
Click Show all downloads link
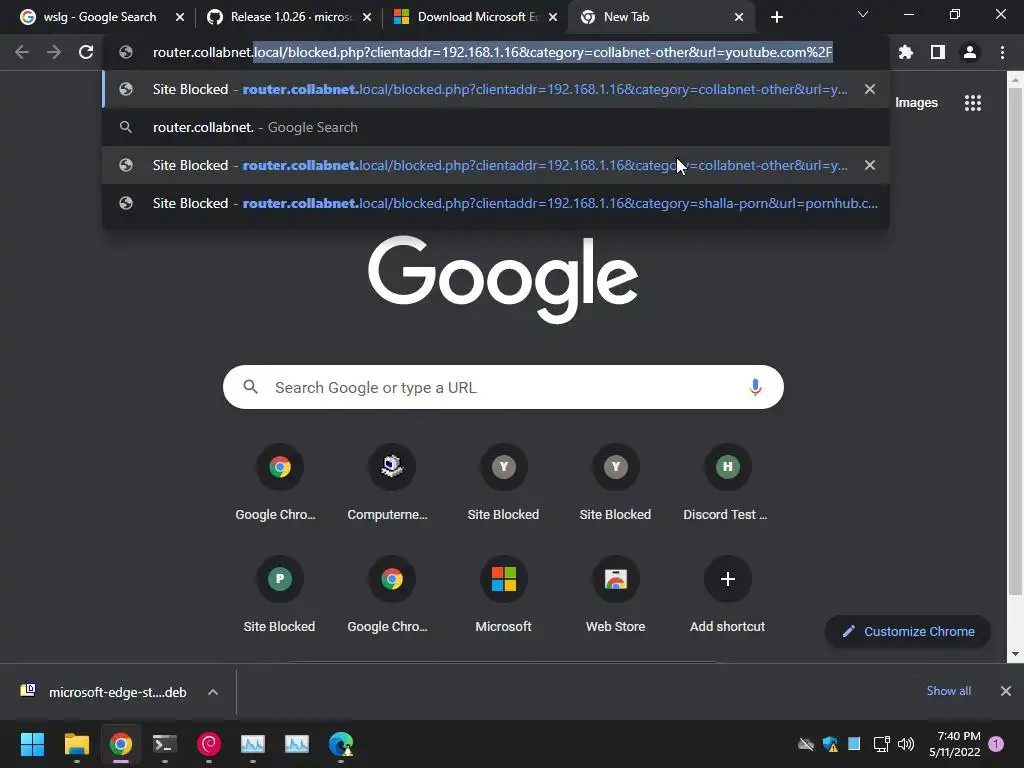click(948, 691)
